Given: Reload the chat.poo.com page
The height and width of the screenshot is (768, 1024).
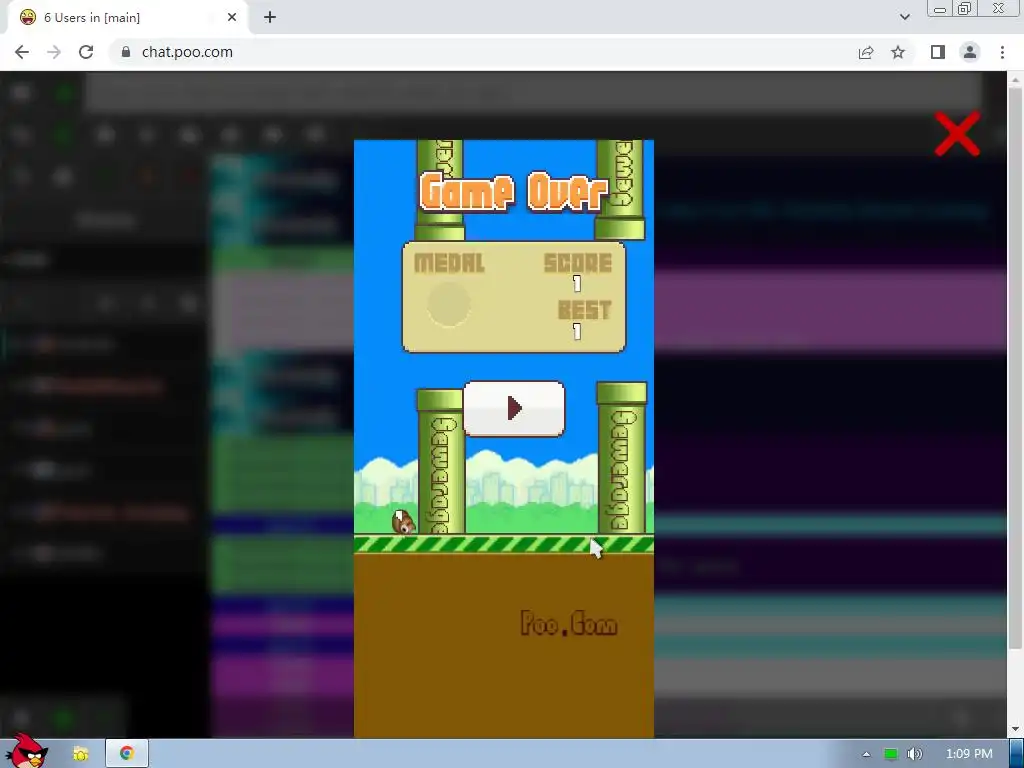Looking at the screenshot, I should click(x=86, y=52).
